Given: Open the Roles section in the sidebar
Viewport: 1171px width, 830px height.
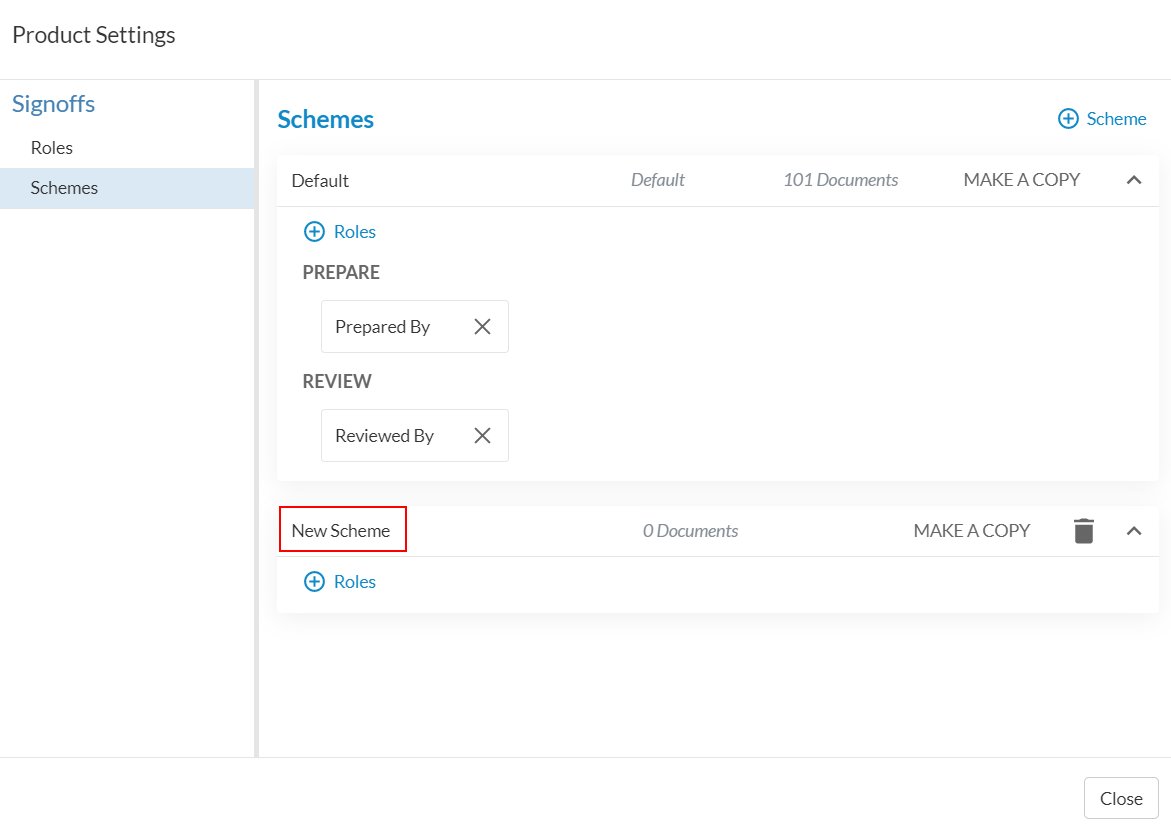Looking at the screenshot, I should pos(52,148).
